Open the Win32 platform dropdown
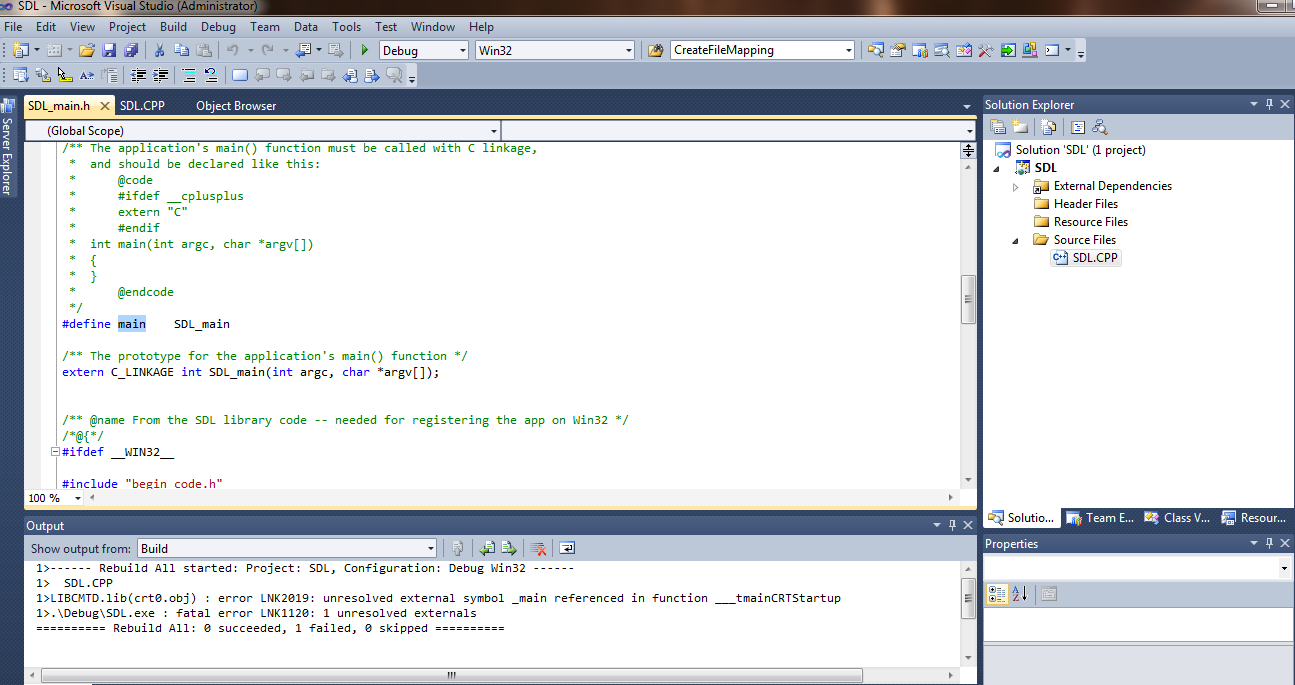Viewport: 1295px width, 685px height. pyautogui.click(x=628, y=50)
